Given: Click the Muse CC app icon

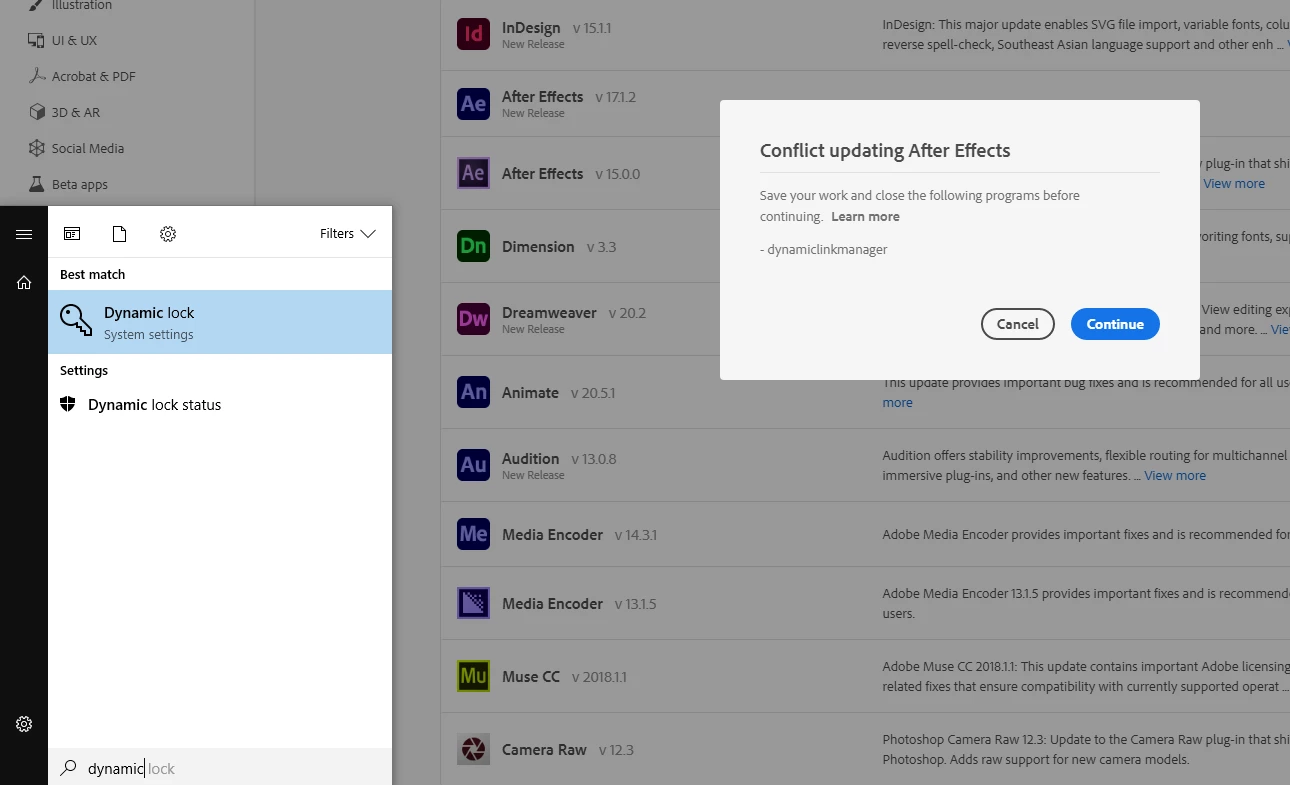Looking at the screenshot, I should coord(473,676).
